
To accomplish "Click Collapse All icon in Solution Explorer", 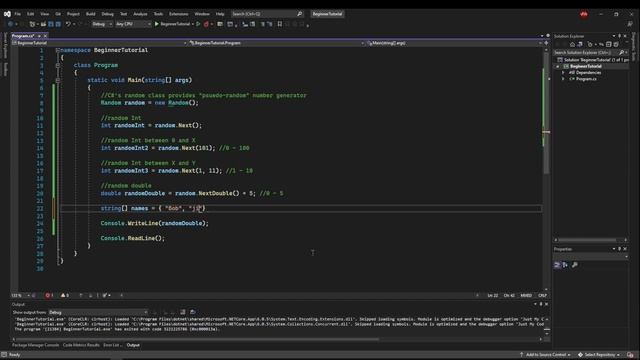I will coord(609,44).
